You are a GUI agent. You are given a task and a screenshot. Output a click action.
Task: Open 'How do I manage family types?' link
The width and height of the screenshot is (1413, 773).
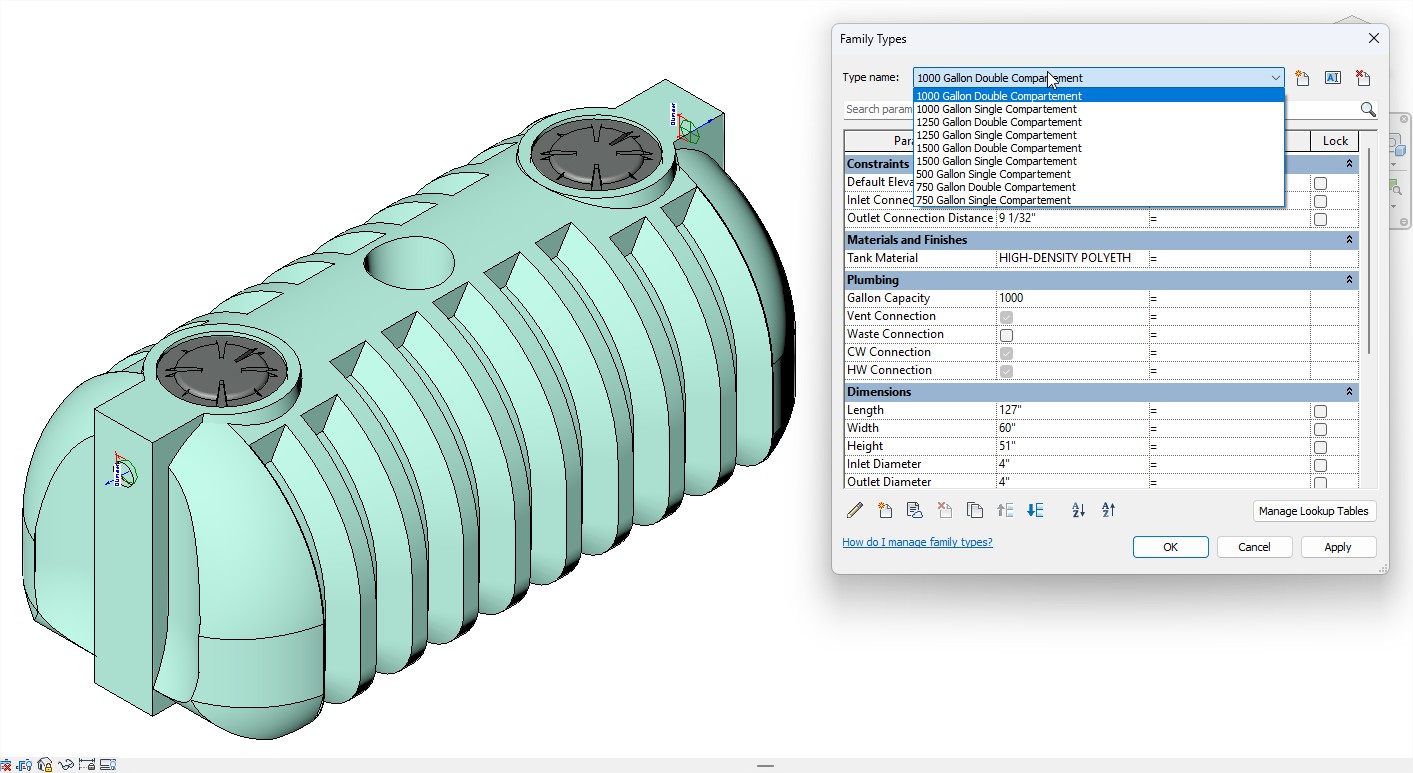[x=917, y=543]
